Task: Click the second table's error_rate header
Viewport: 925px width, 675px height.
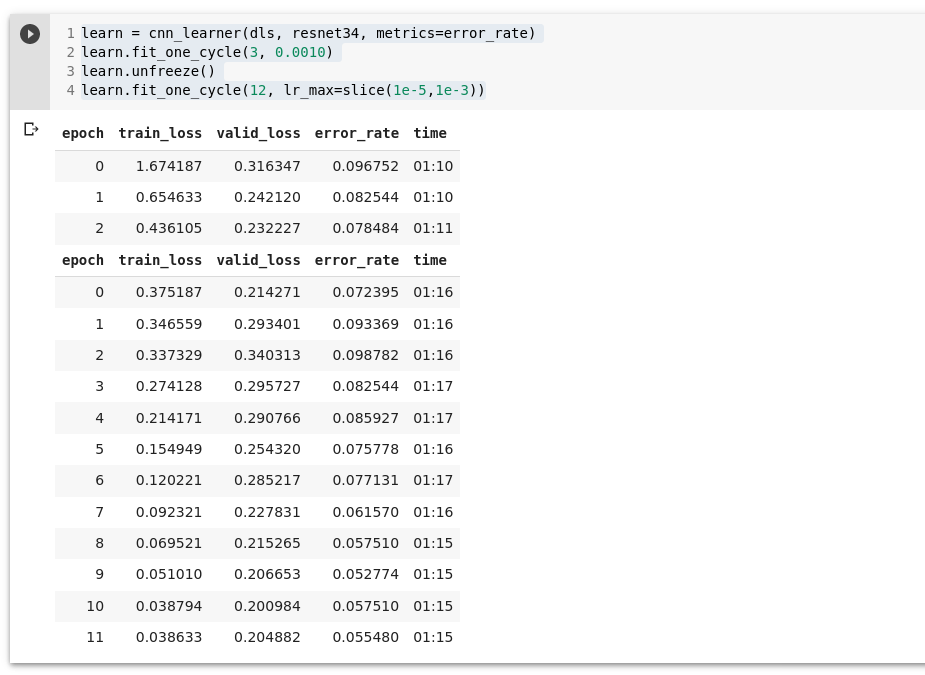Action: [x=356, y=260]
